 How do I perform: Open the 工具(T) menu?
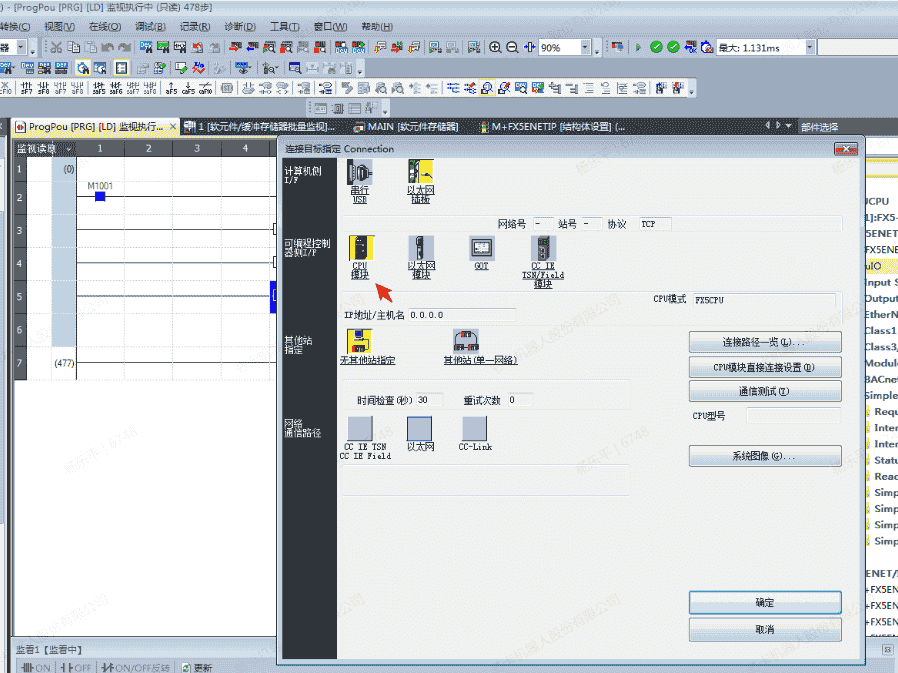(x=285, y=26)
